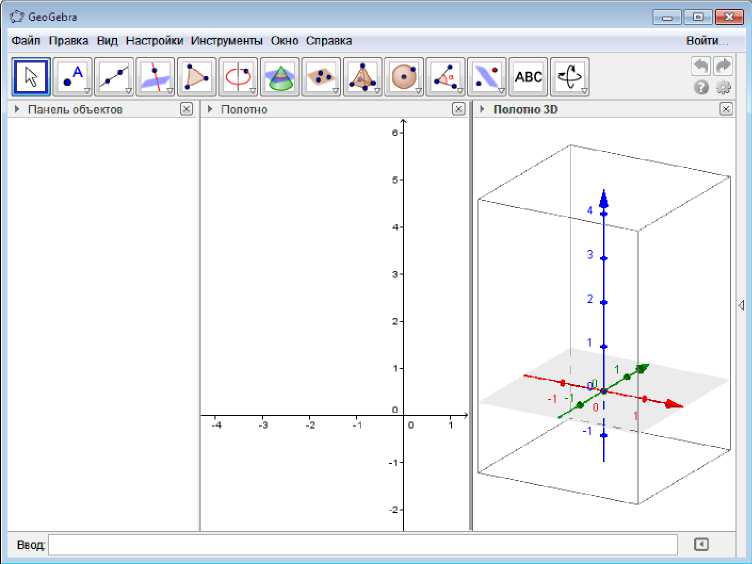The width and height of the screenshot is (752, 564).
Task: Open the Инструменты menu
Action: pyautogui.click(x=226, y=41)
